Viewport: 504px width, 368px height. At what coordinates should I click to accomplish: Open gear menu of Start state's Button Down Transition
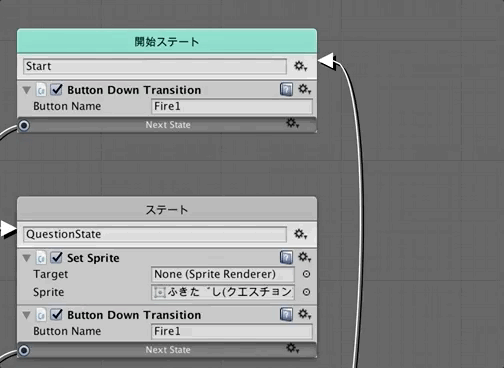click(x=304, y=89)
